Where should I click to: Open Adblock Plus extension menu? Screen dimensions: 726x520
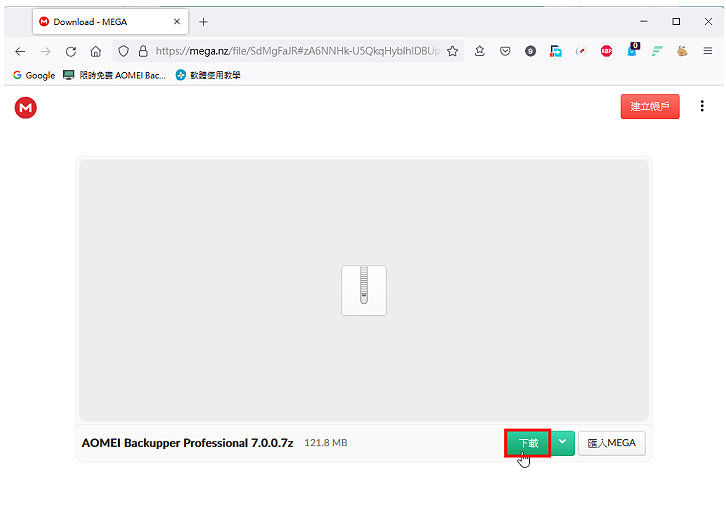tap(607, 51)
